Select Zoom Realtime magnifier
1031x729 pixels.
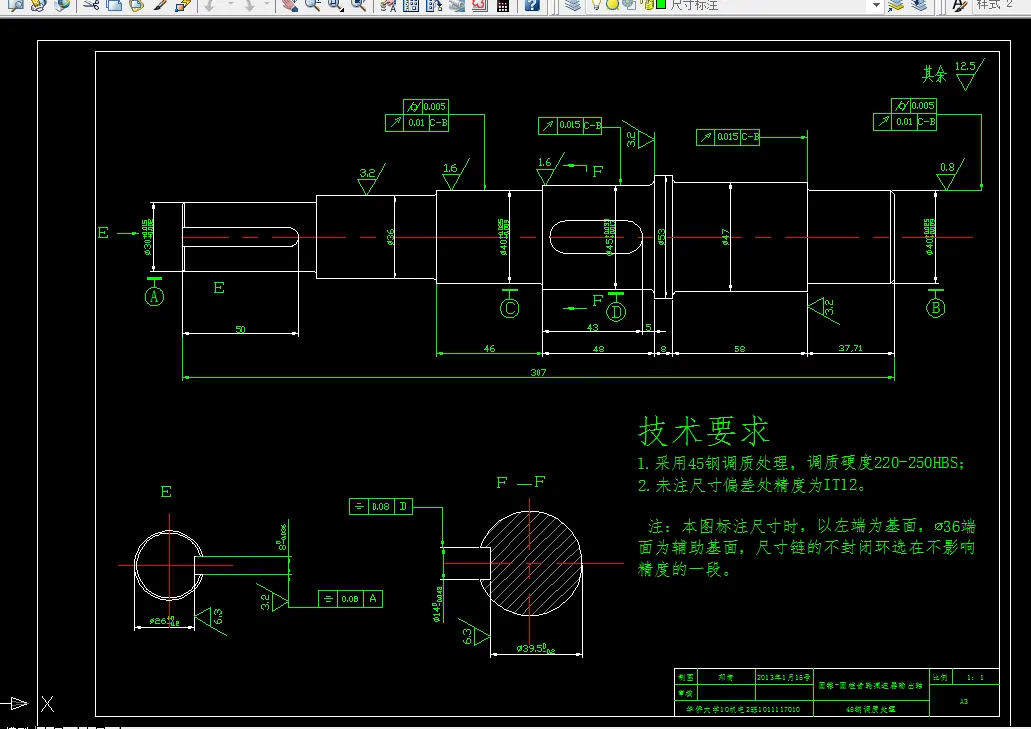tap(312, 5)
